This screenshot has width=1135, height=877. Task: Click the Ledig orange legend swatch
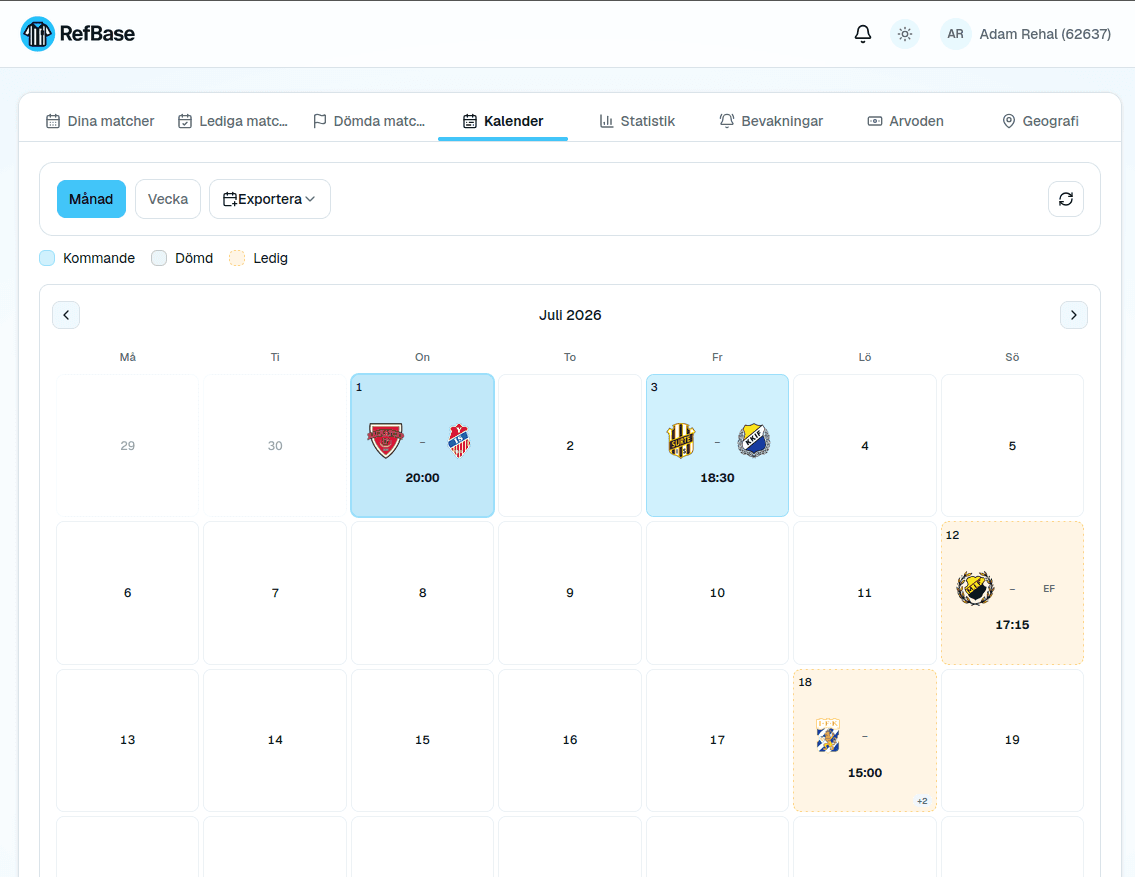(237, 258)
